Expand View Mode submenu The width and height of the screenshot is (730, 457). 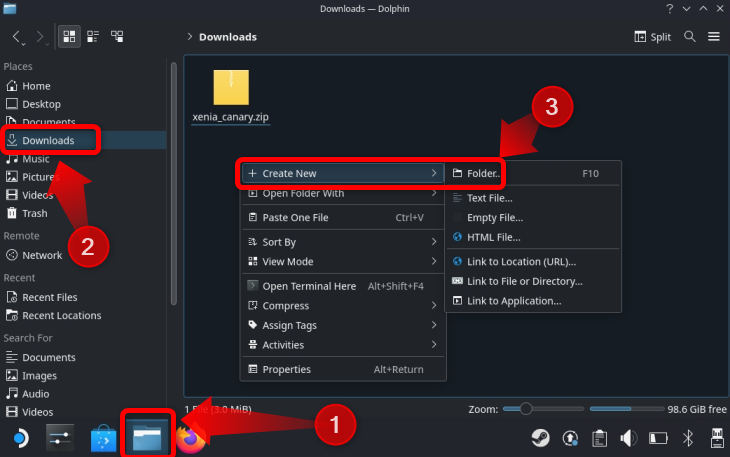343,262
